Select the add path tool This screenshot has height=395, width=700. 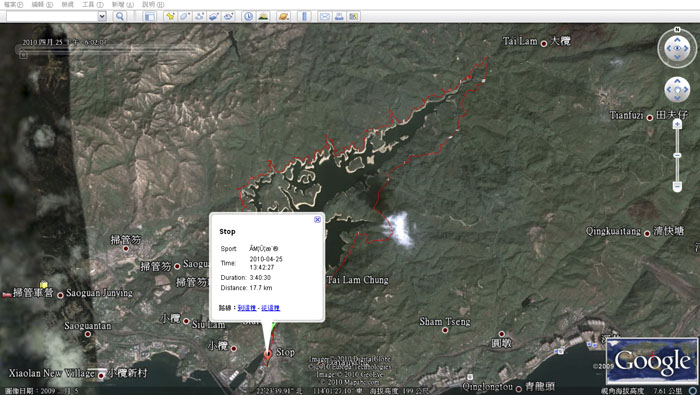[200, 17]
